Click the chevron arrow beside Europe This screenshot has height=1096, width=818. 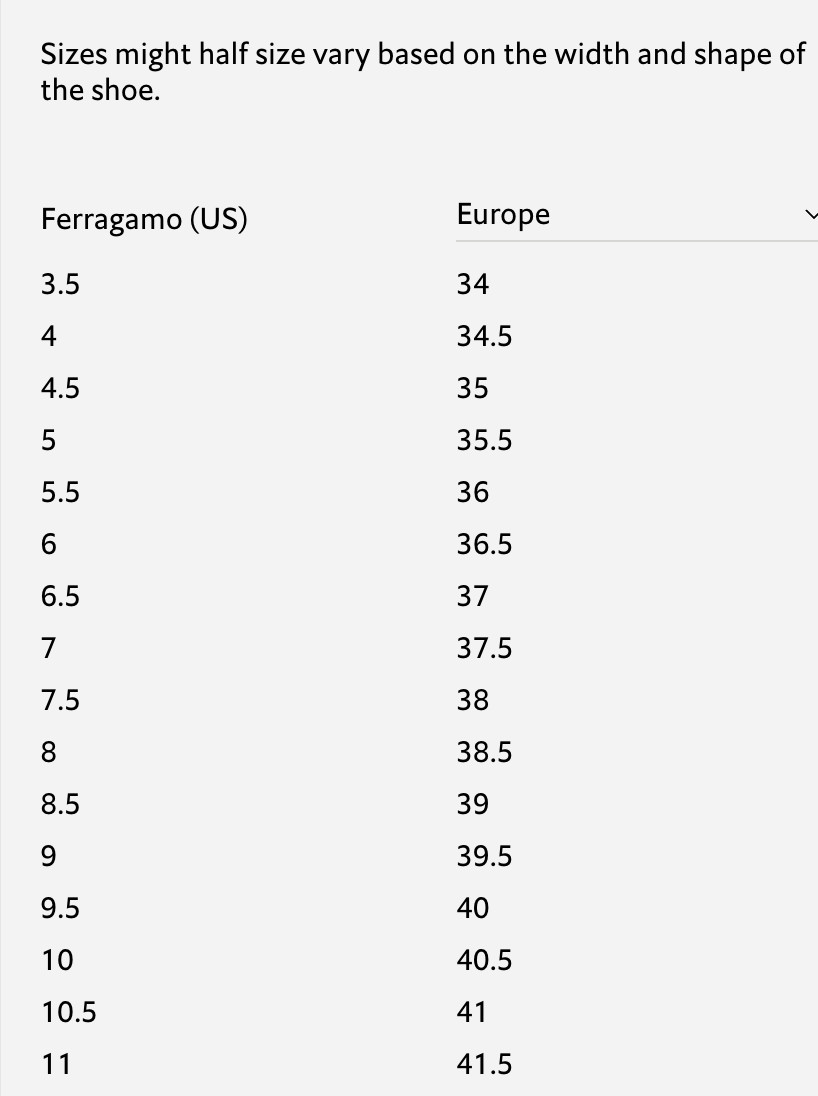coord(812,215)
